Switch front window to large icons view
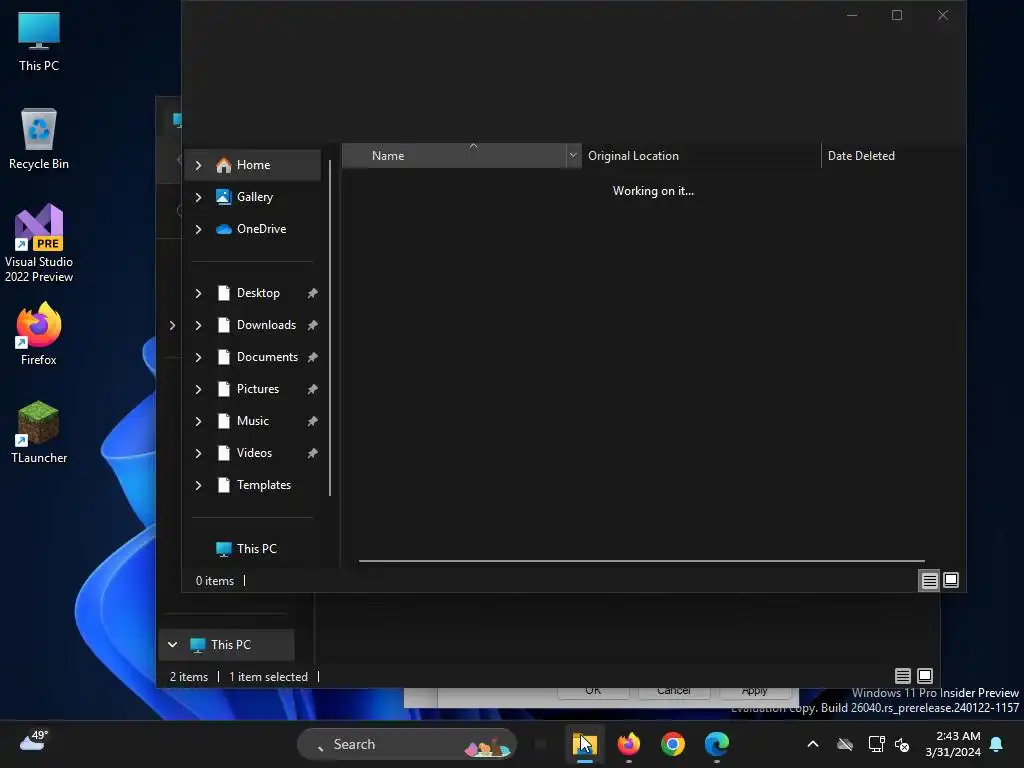1024x768 pixels. 952,580
